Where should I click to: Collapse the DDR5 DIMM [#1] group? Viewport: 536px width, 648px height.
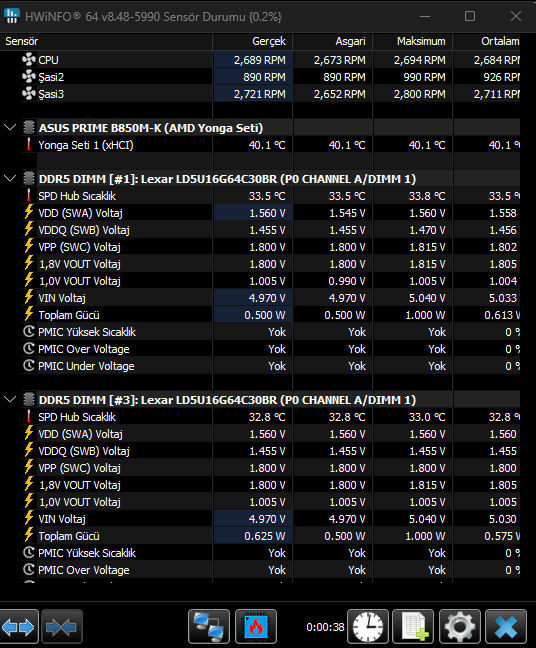click(10, 179)
